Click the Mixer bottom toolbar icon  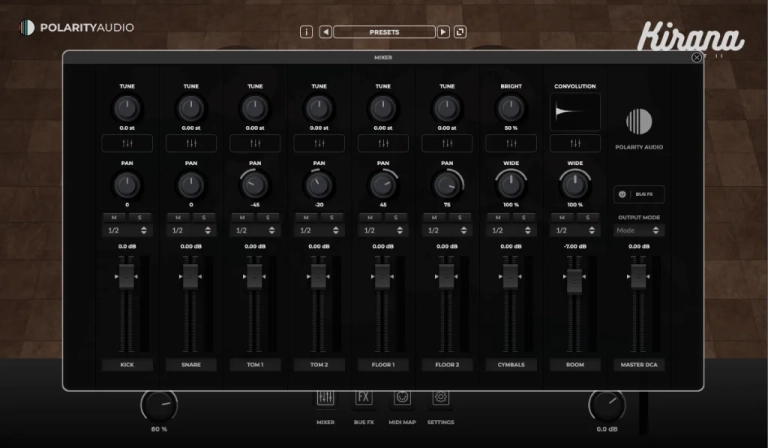pyautogui.click(x=325, y=397)
